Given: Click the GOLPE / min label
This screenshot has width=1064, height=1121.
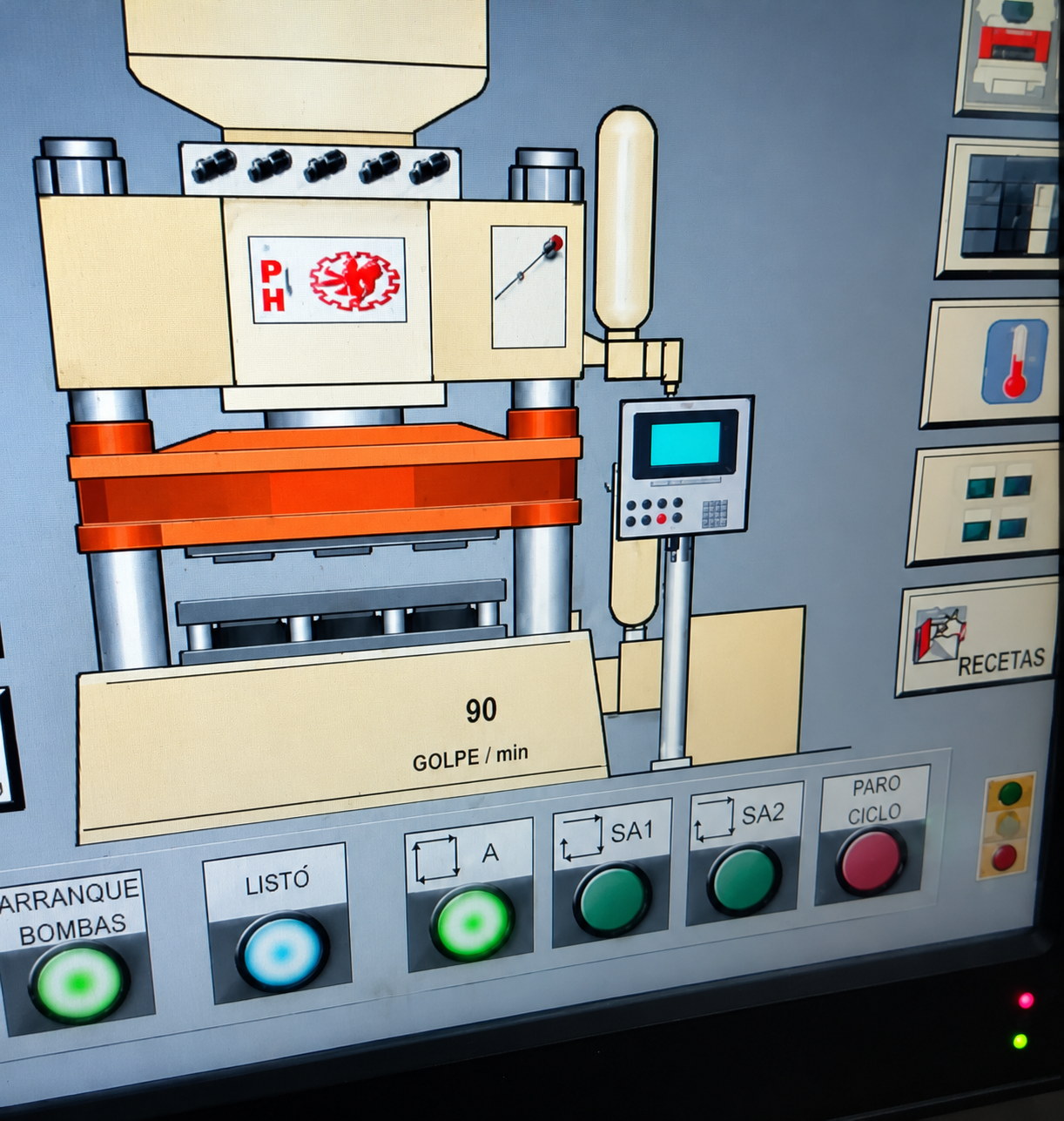Looking at the screenshot, I should tap(470, 757).
